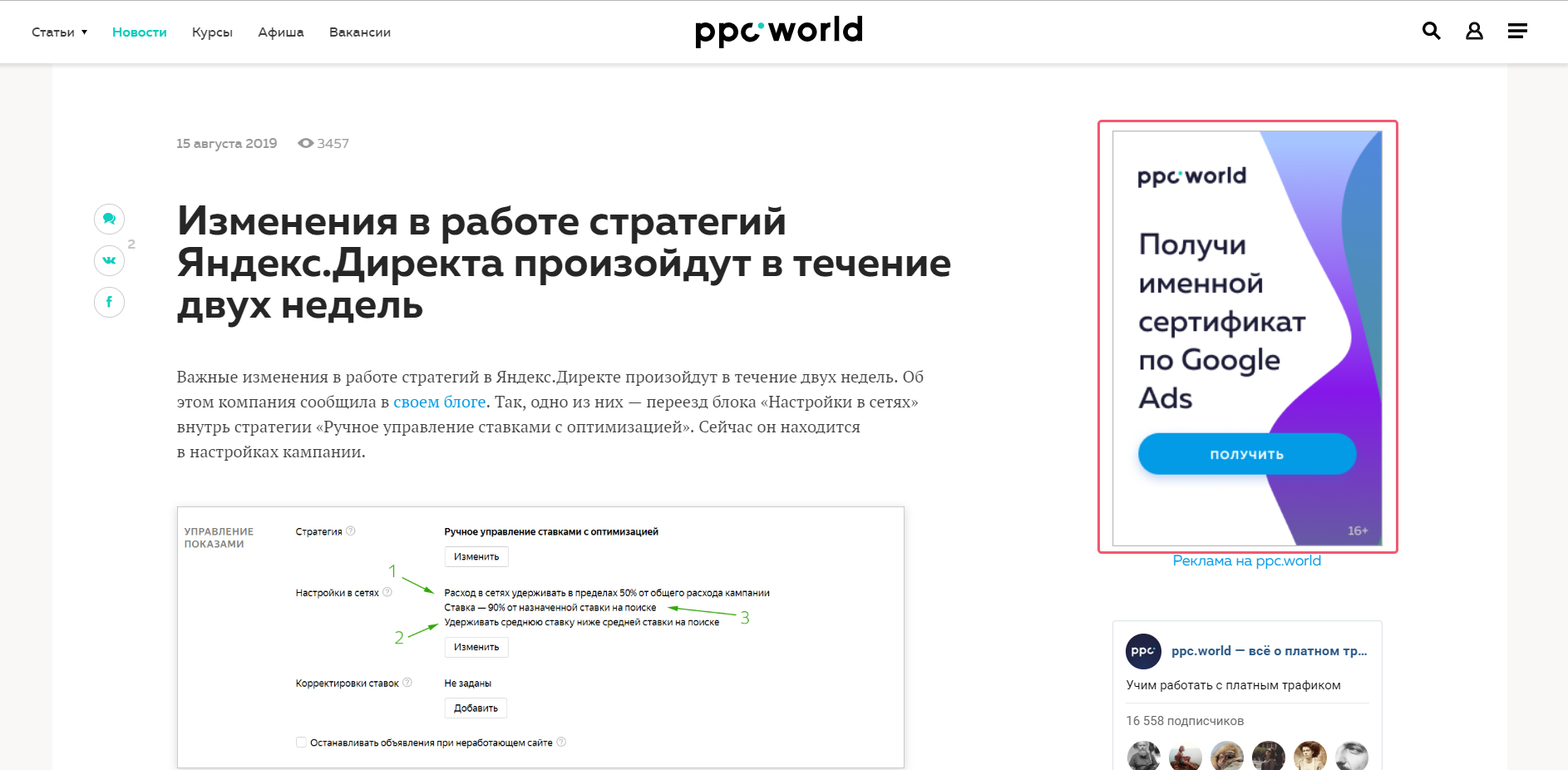
Task: Click the first subscriber avatar
Action: 1144,756
